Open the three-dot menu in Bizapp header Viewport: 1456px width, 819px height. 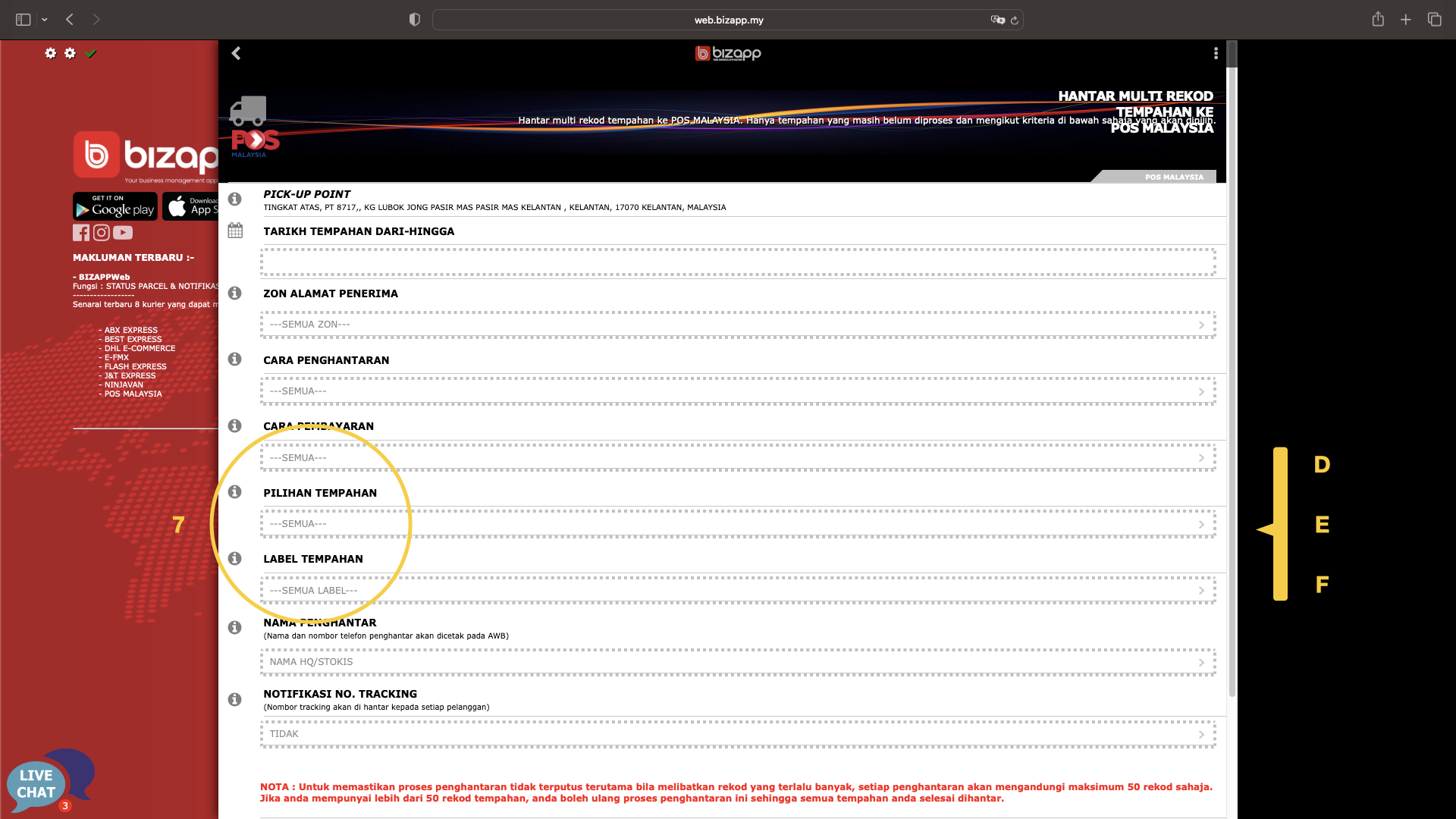coord(1216,53)
